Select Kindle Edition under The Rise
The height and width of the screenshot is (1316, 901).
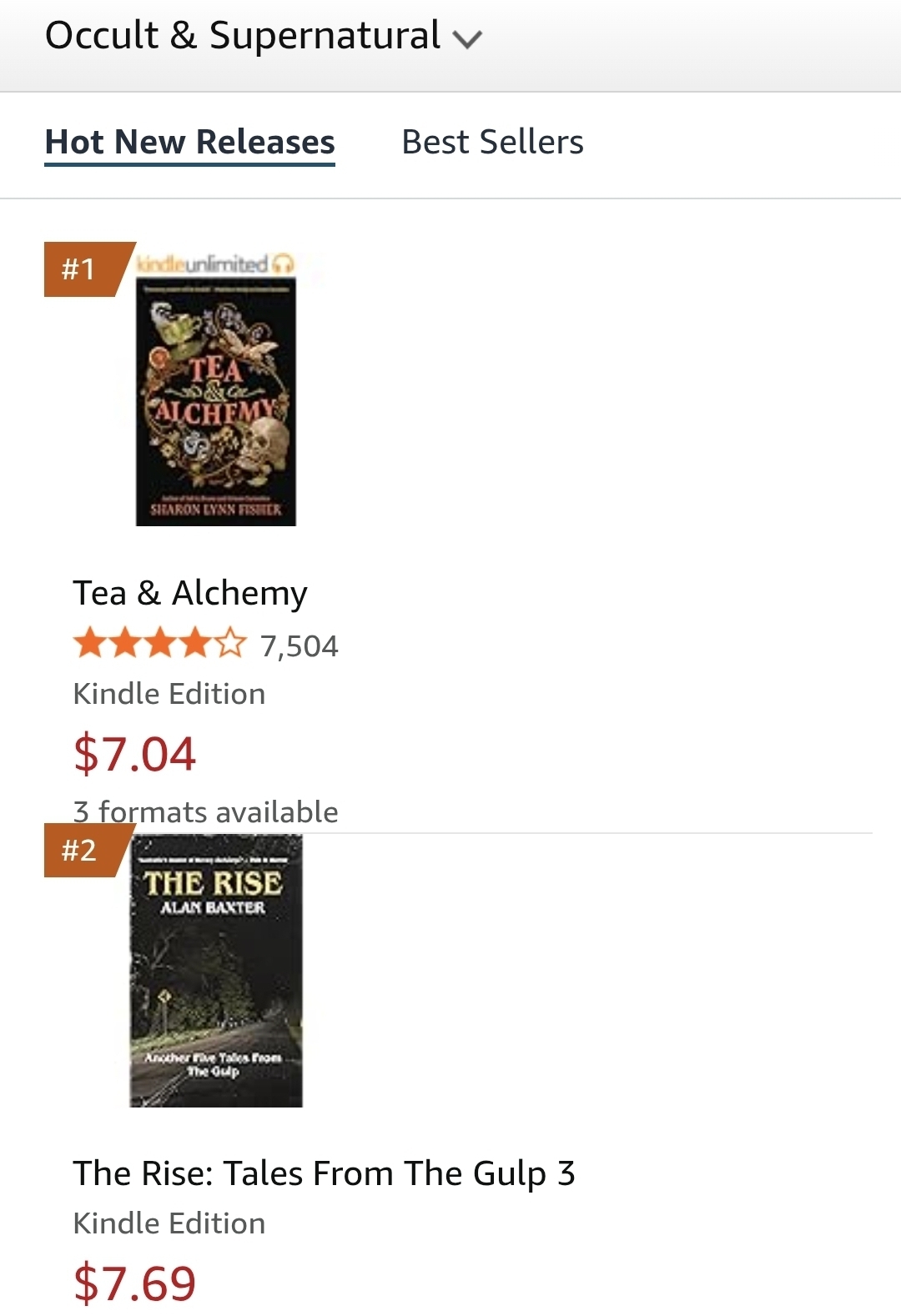coord(169,1223)
